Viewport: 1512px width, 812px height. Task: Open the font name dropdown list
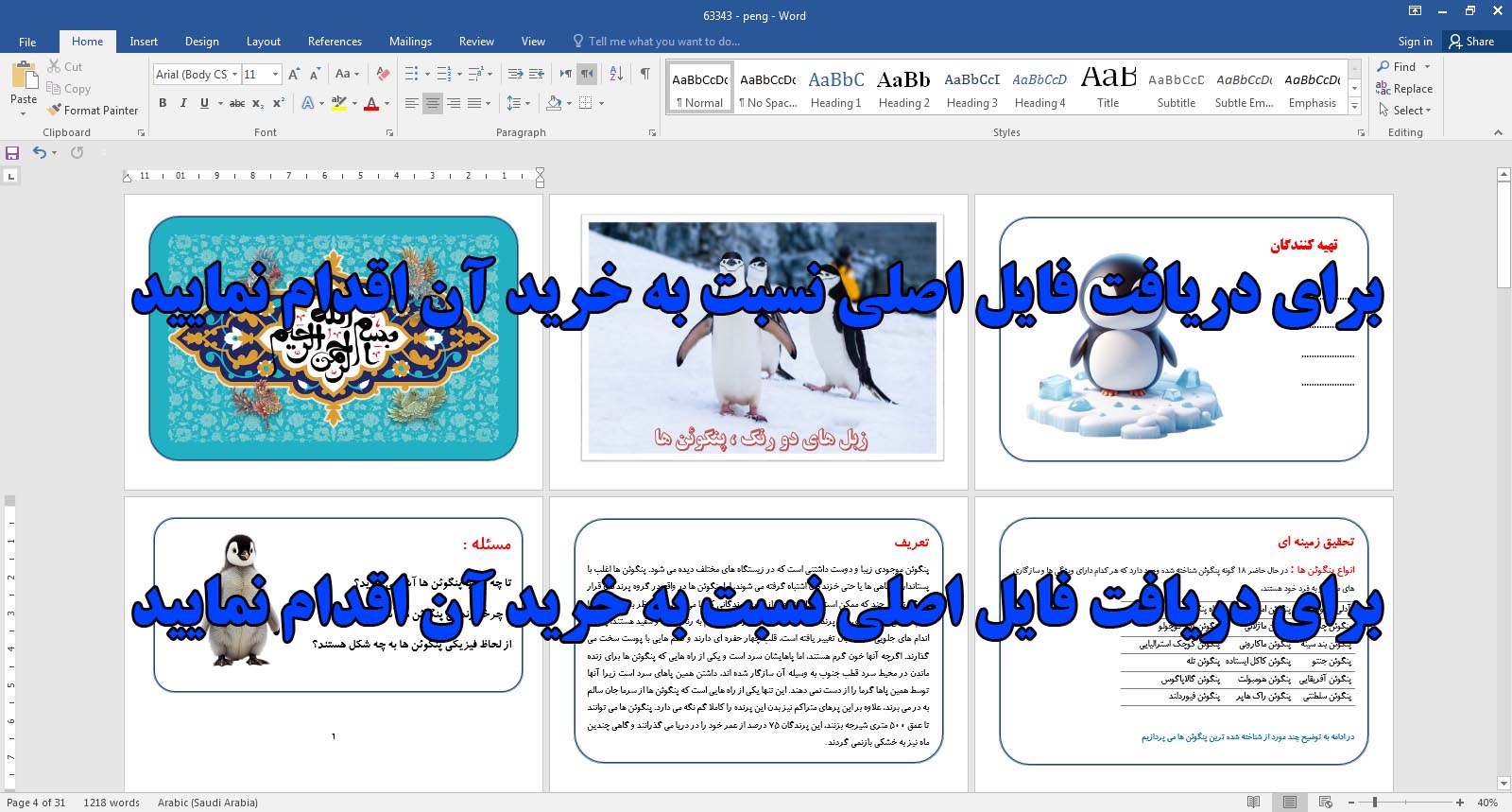pyautogui.click(x=233, y=75)
